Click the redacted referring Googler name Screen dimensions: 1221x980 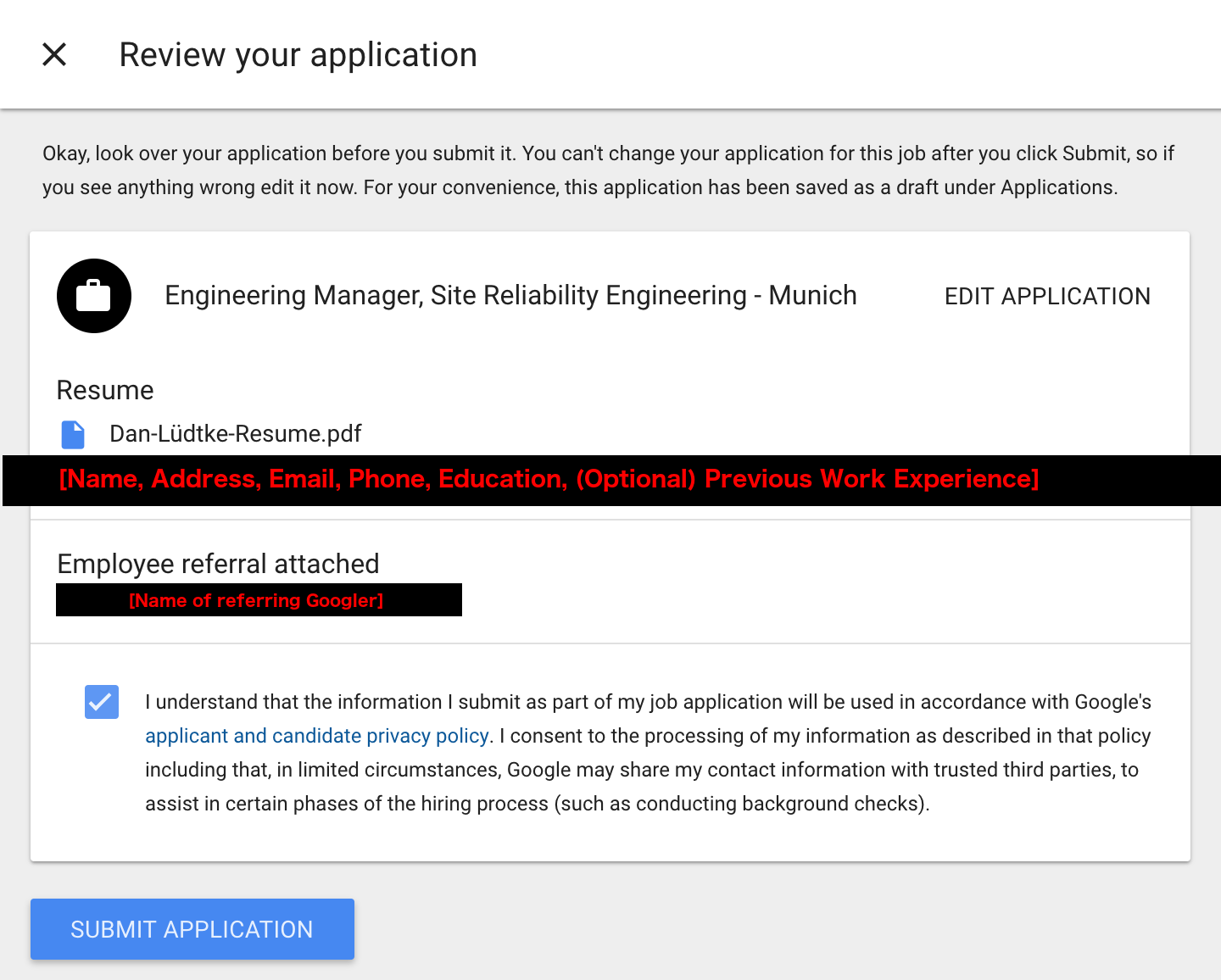coord(258,600)
